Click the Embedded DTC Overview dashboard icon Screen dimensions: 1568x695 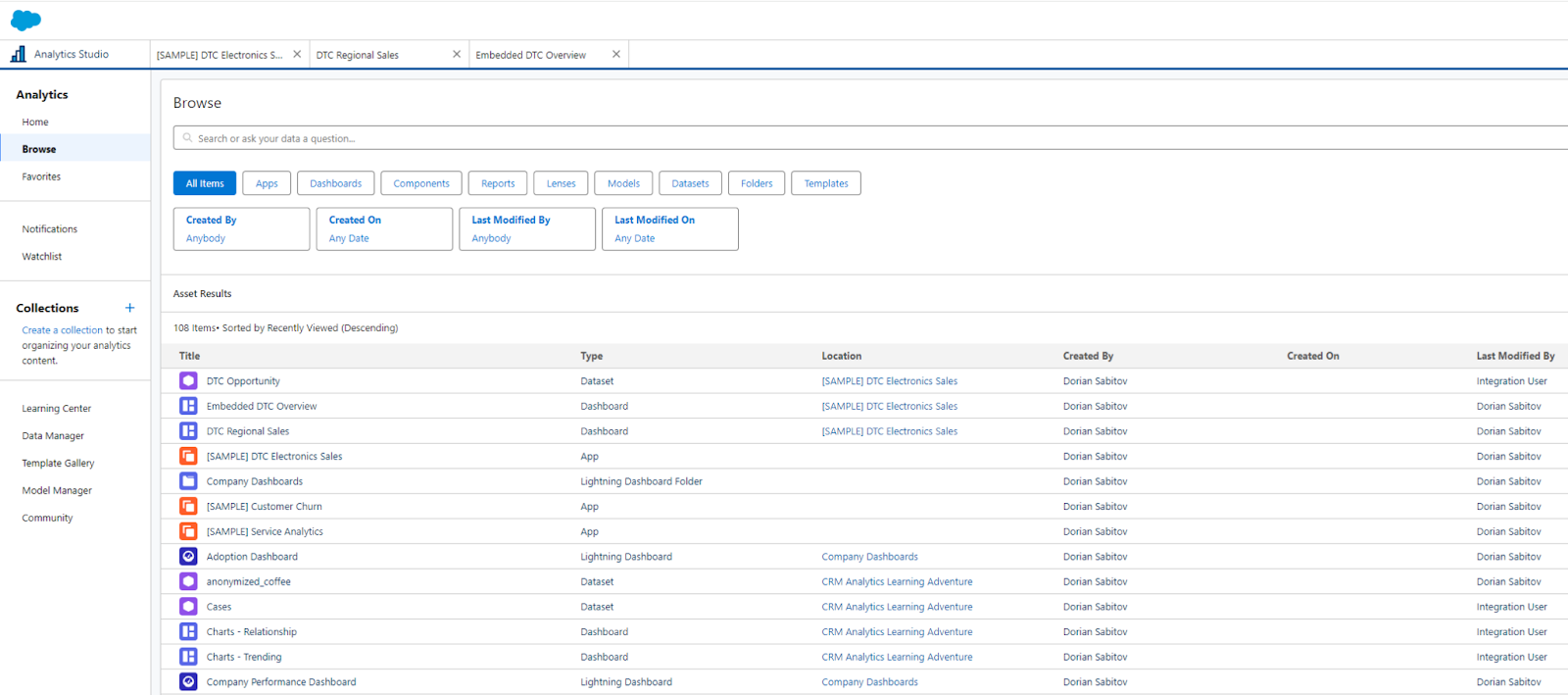coord(188,406)
